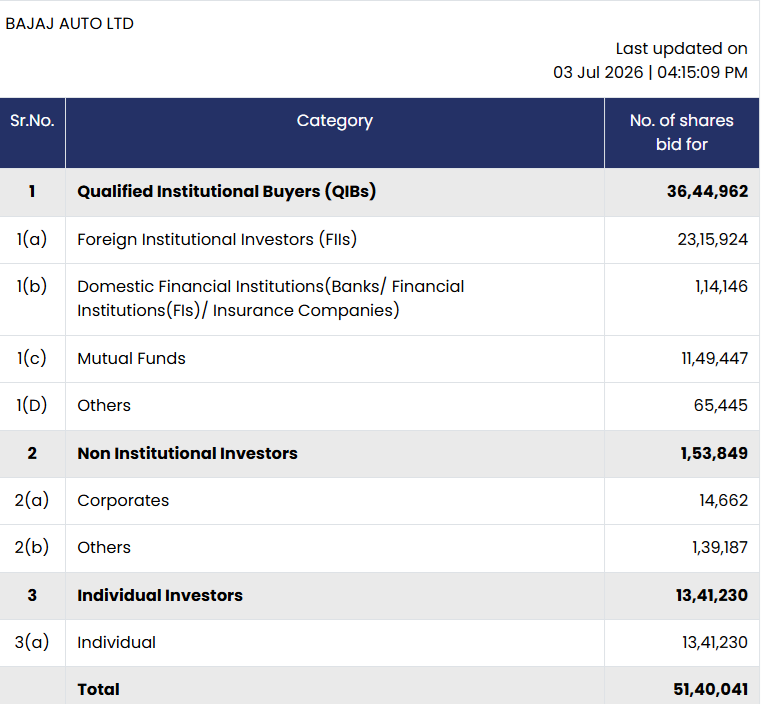Click row 3(a) value 13,41,230
Viewport: 765px width, 704px height.
click(715, 643)
